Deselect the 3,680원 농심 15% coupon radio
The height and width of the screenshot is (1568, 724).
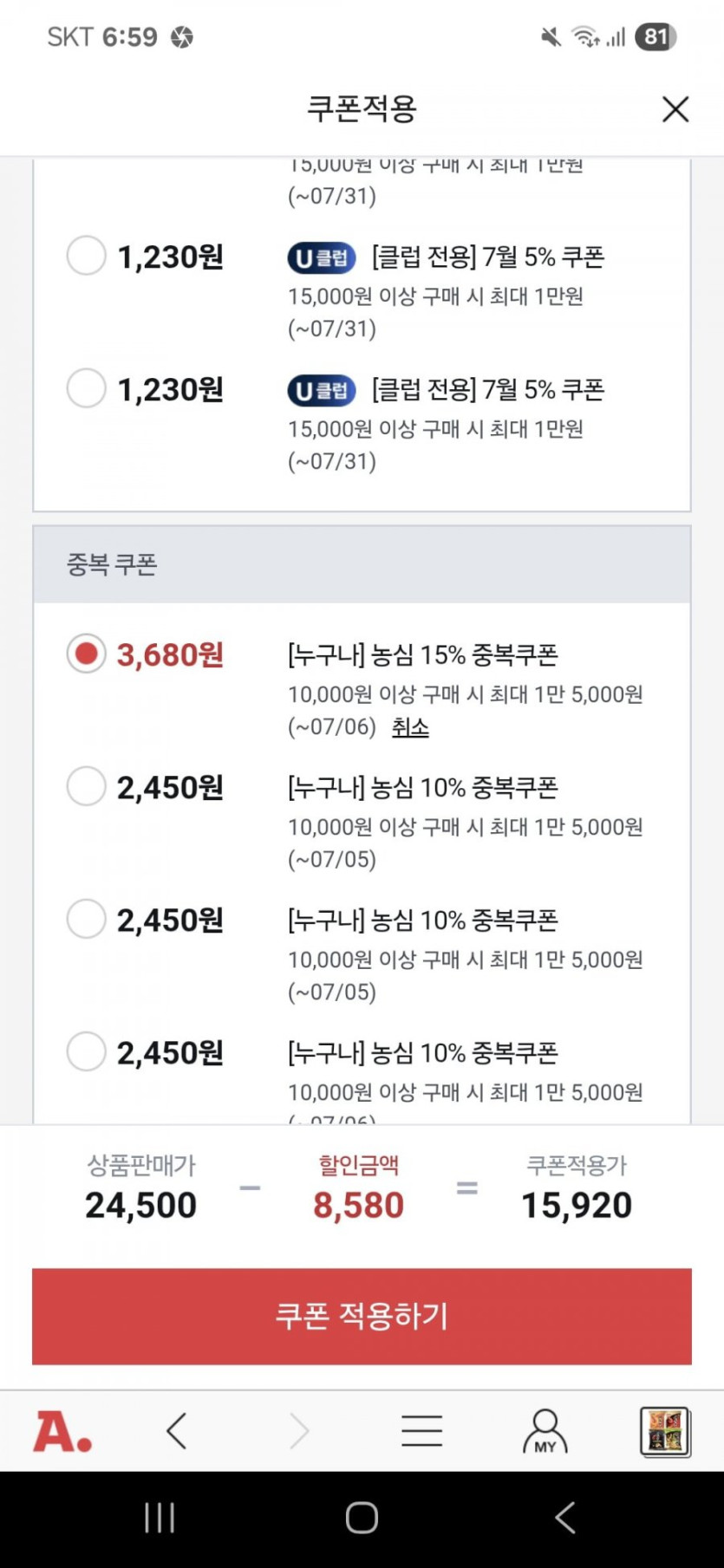point(87,654)
